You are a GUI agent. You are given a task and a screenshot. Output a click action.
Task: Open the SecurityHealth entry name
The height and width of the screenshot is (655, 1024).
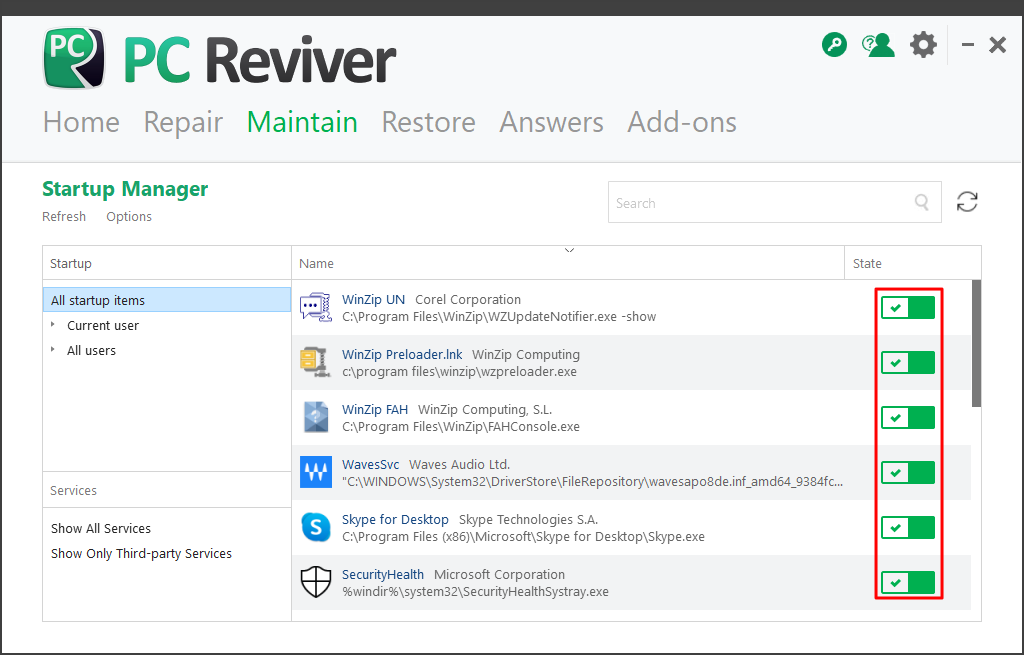(383, 574)
